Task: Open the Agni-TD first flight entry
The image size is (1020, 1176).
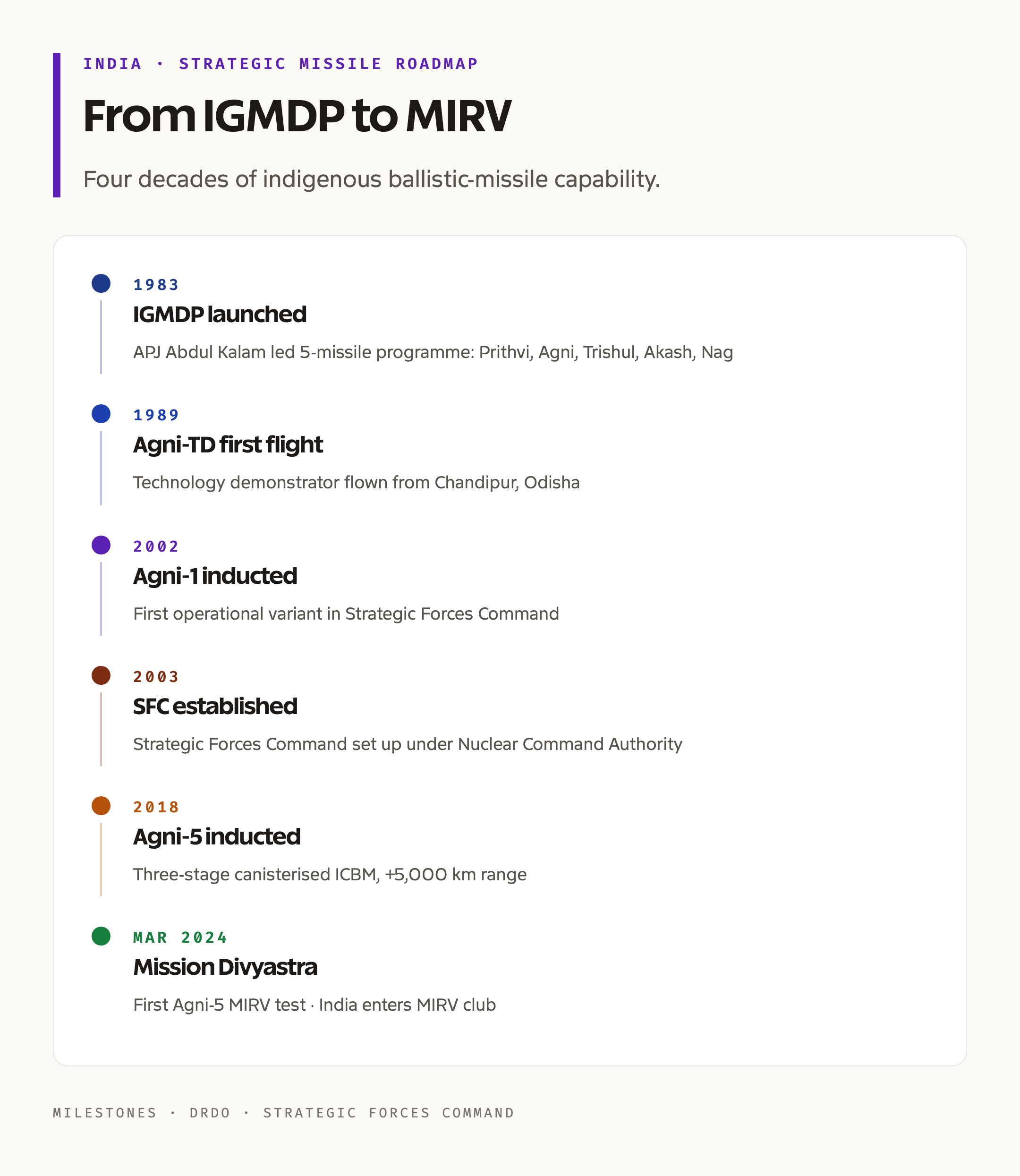Action: coord(228,444)
